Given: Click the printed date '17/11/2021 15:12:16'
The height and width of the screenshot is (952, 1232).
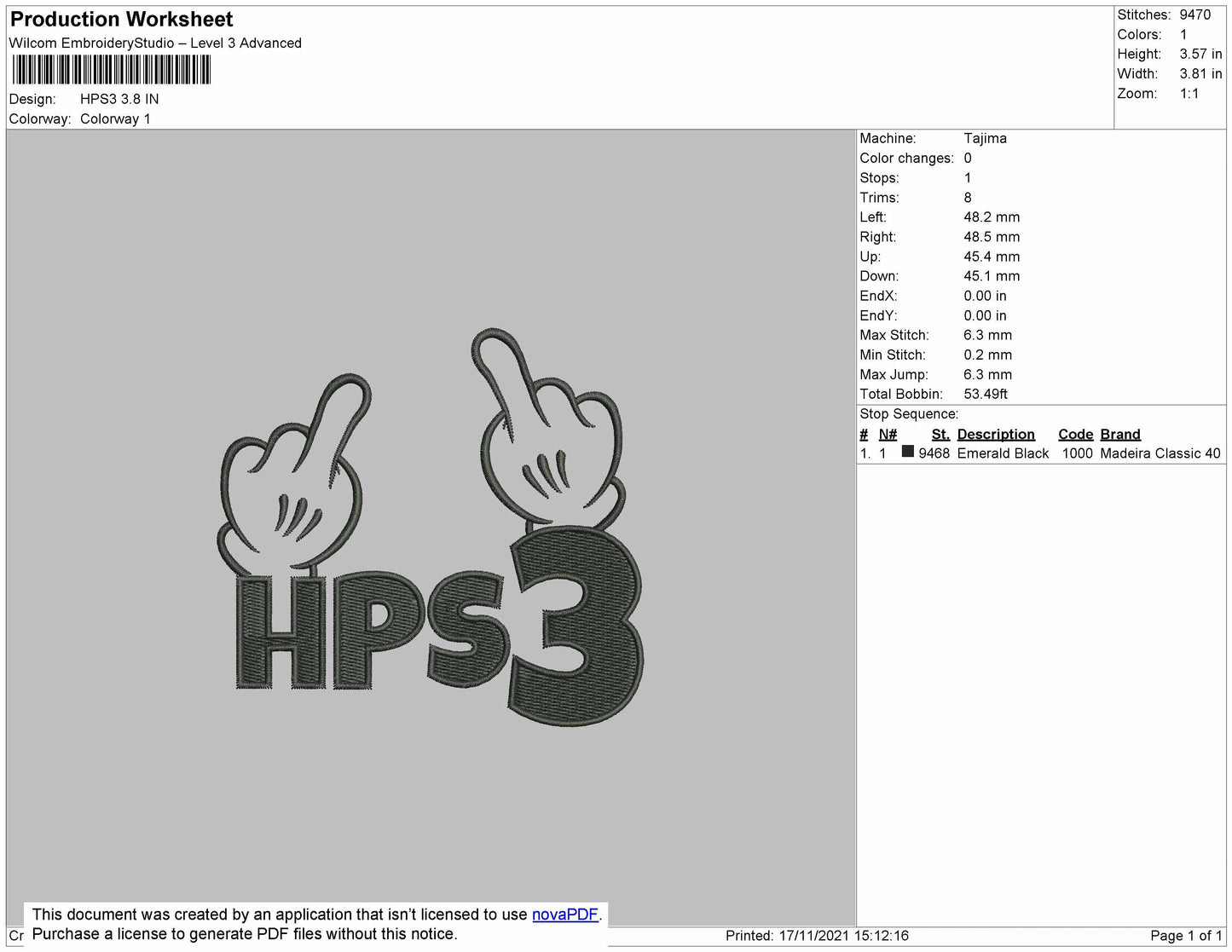Looking at the screenshot, I should [843, 936].
